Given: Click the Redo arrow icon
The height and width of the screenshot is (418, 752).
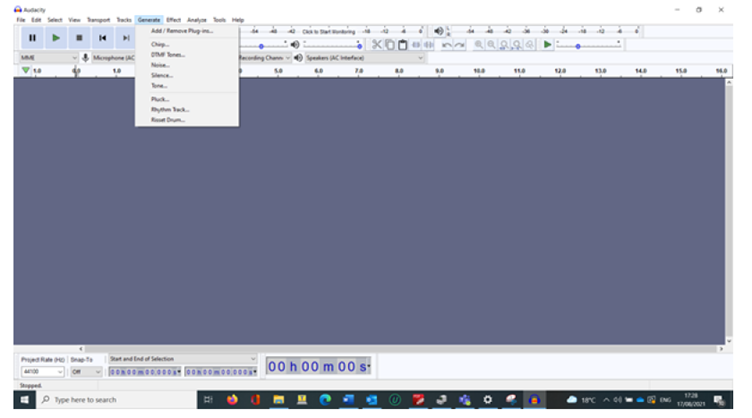Looking at the screenshot, I should point(459,45).
